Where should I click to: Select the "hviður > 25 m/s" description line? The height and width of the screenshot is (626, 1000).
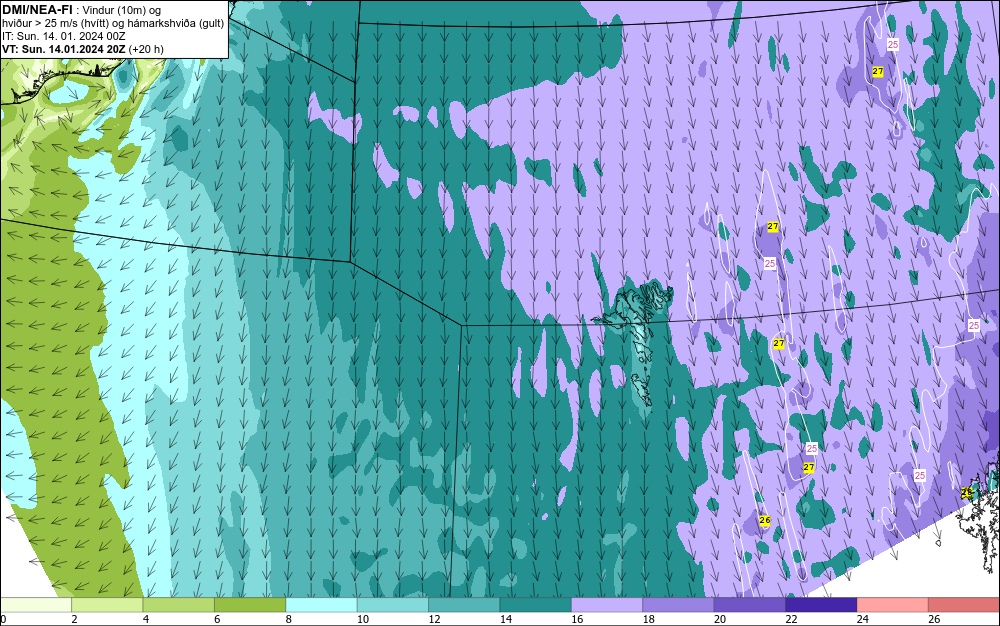[113, 23]
